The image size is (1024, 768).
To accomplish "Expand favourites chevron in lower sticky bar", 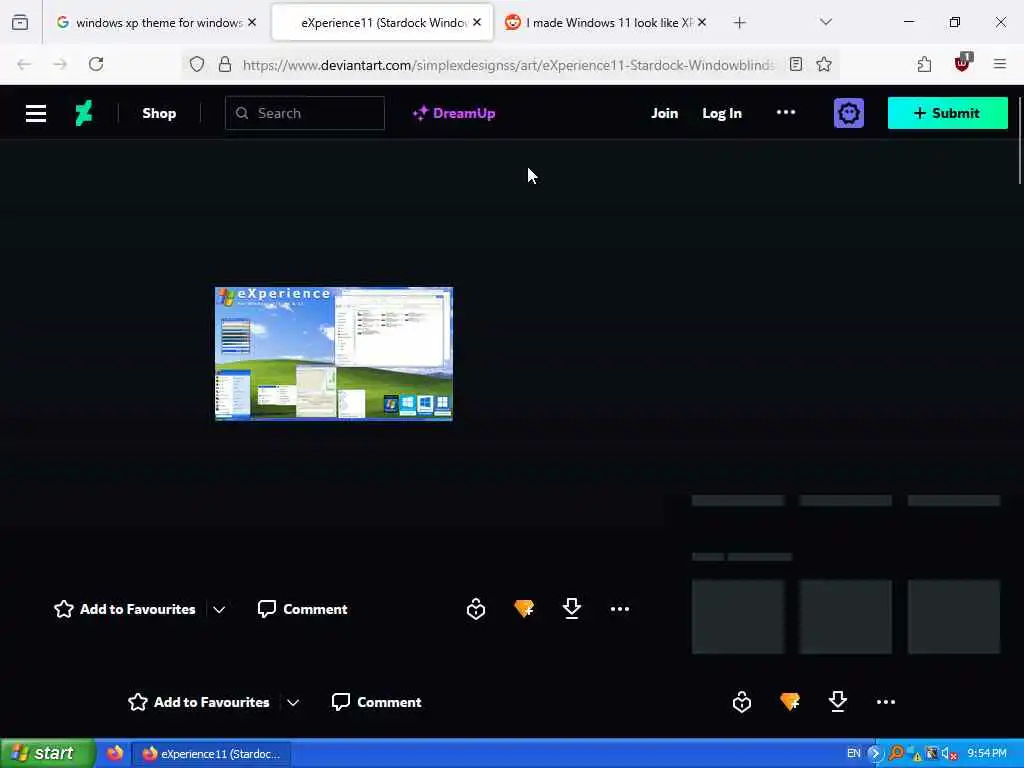I will (293, 703).
